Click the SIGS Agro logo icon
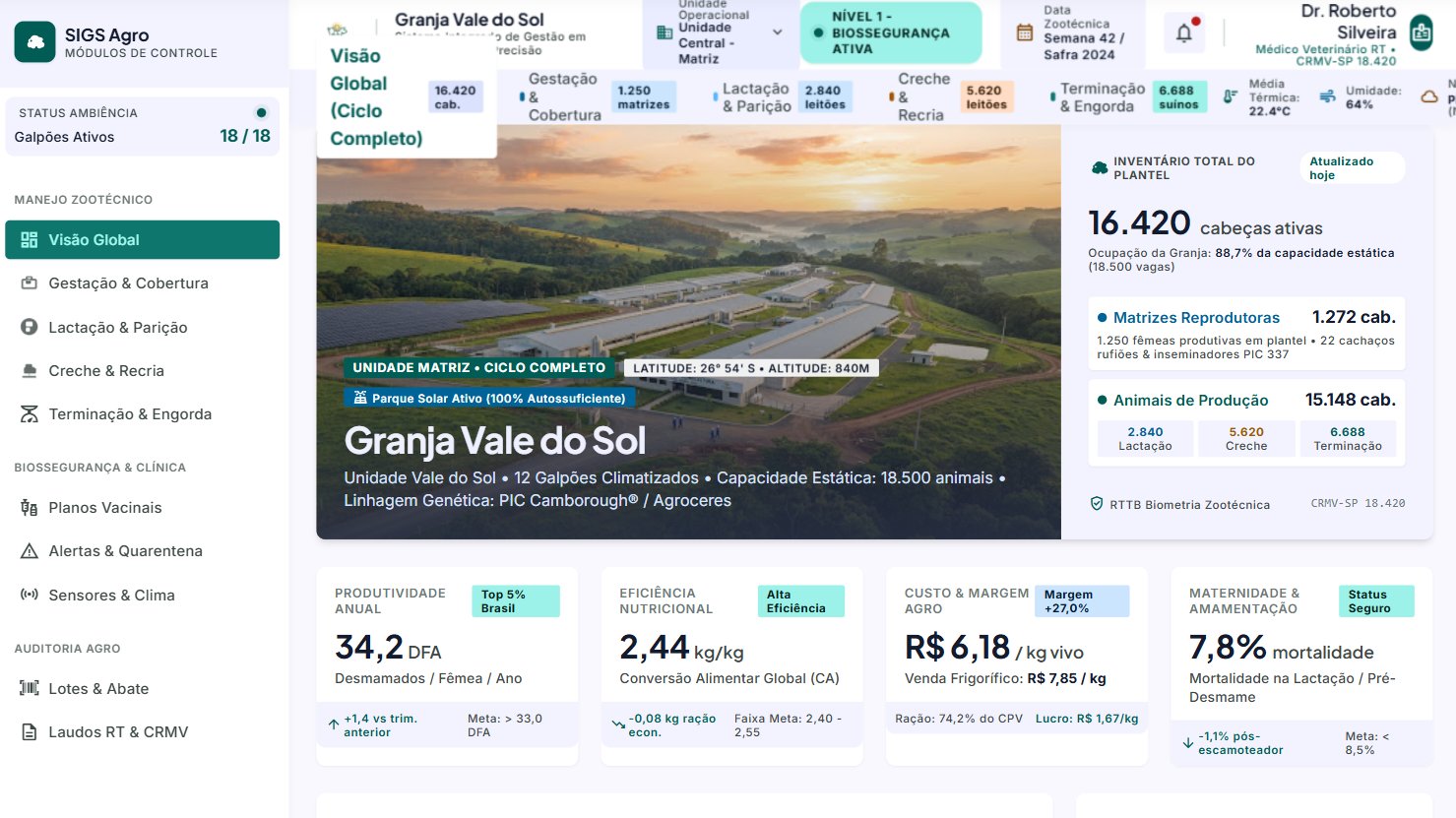The image size is (1456, 818). click(x=35, y=42)
